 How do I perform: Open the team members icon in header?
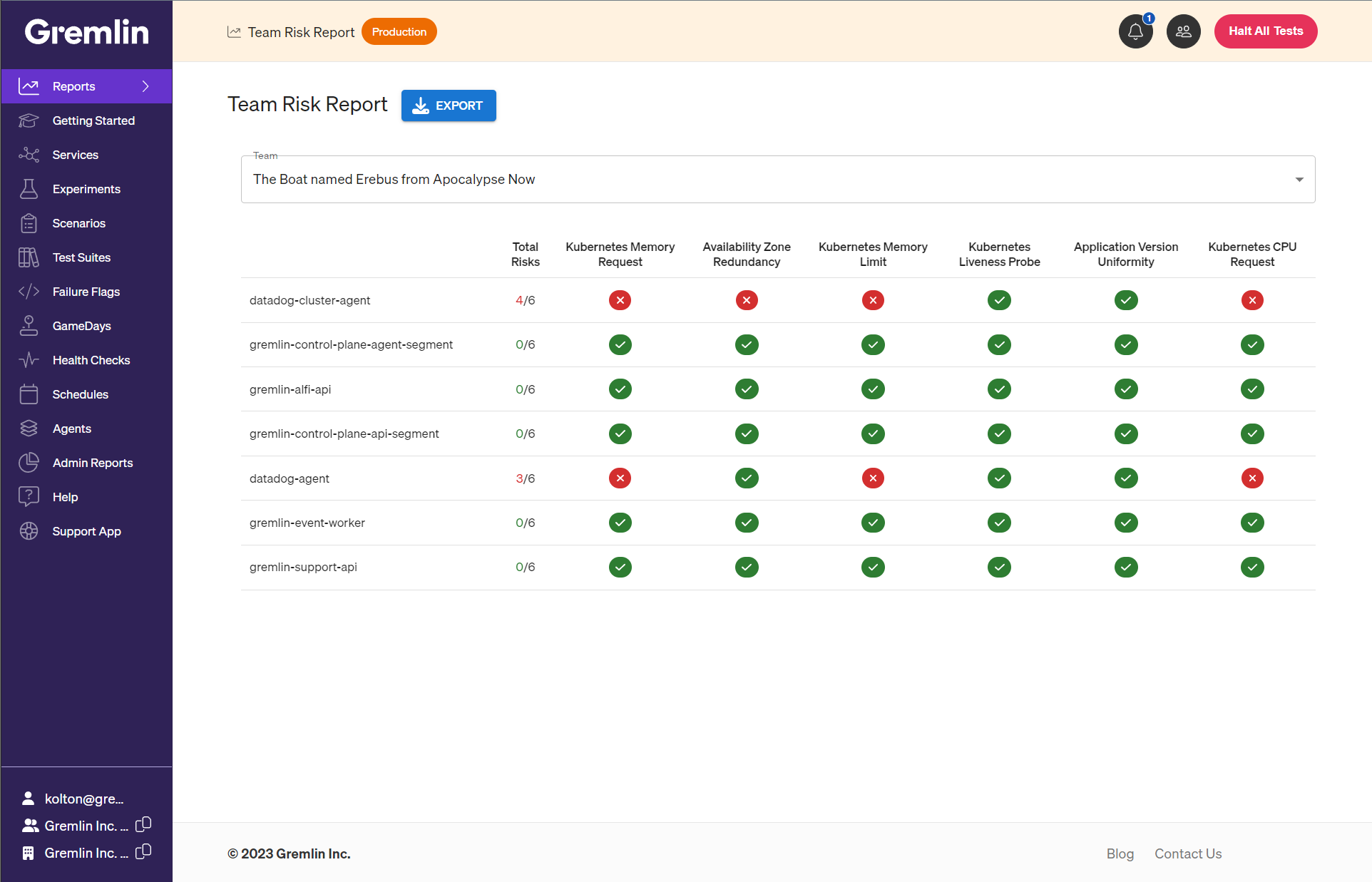coord(1183,31)
